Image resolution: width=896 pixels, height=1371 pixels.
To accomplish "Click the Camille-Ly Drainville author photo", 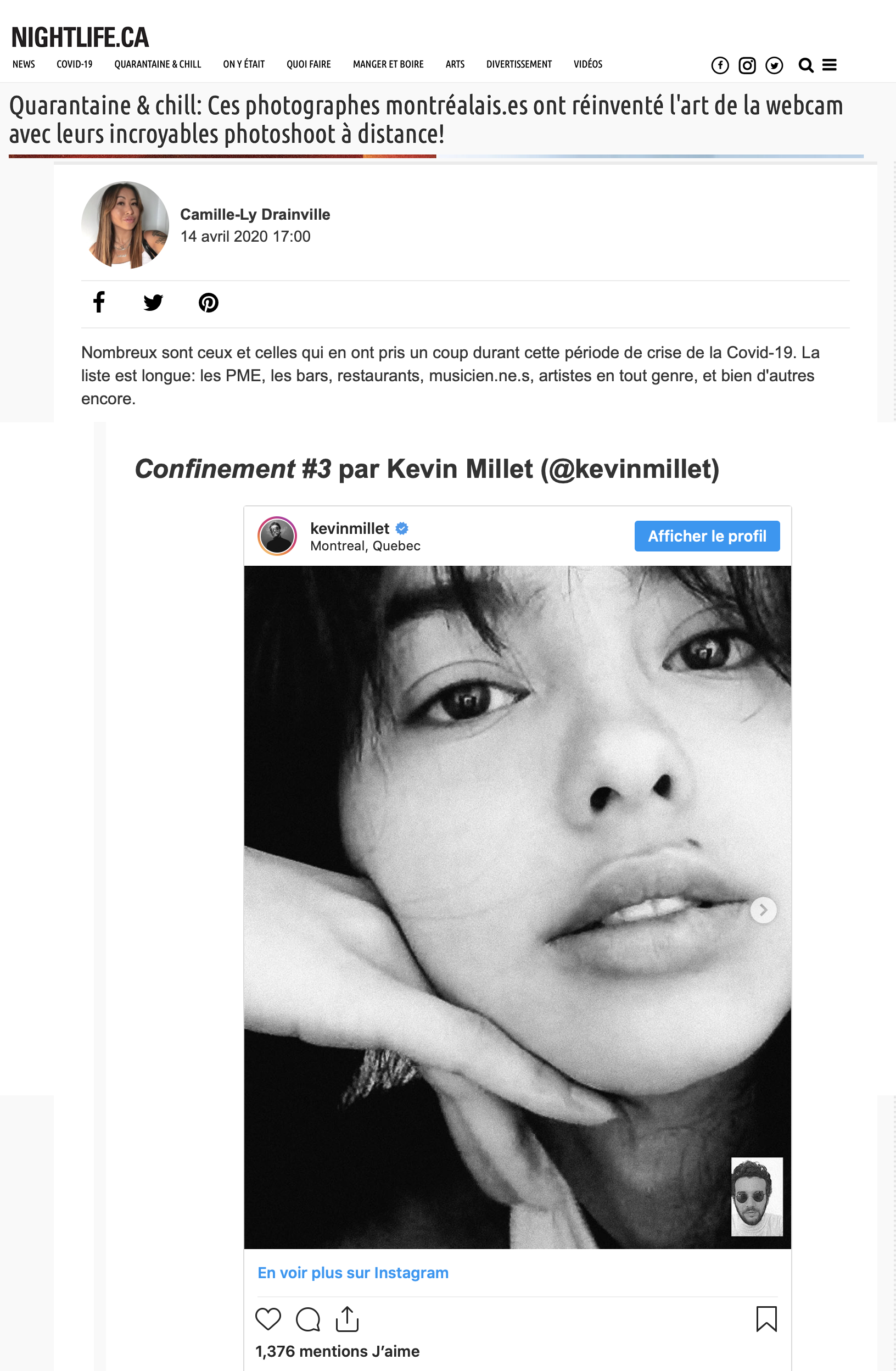I will click(x=125, y=225).
